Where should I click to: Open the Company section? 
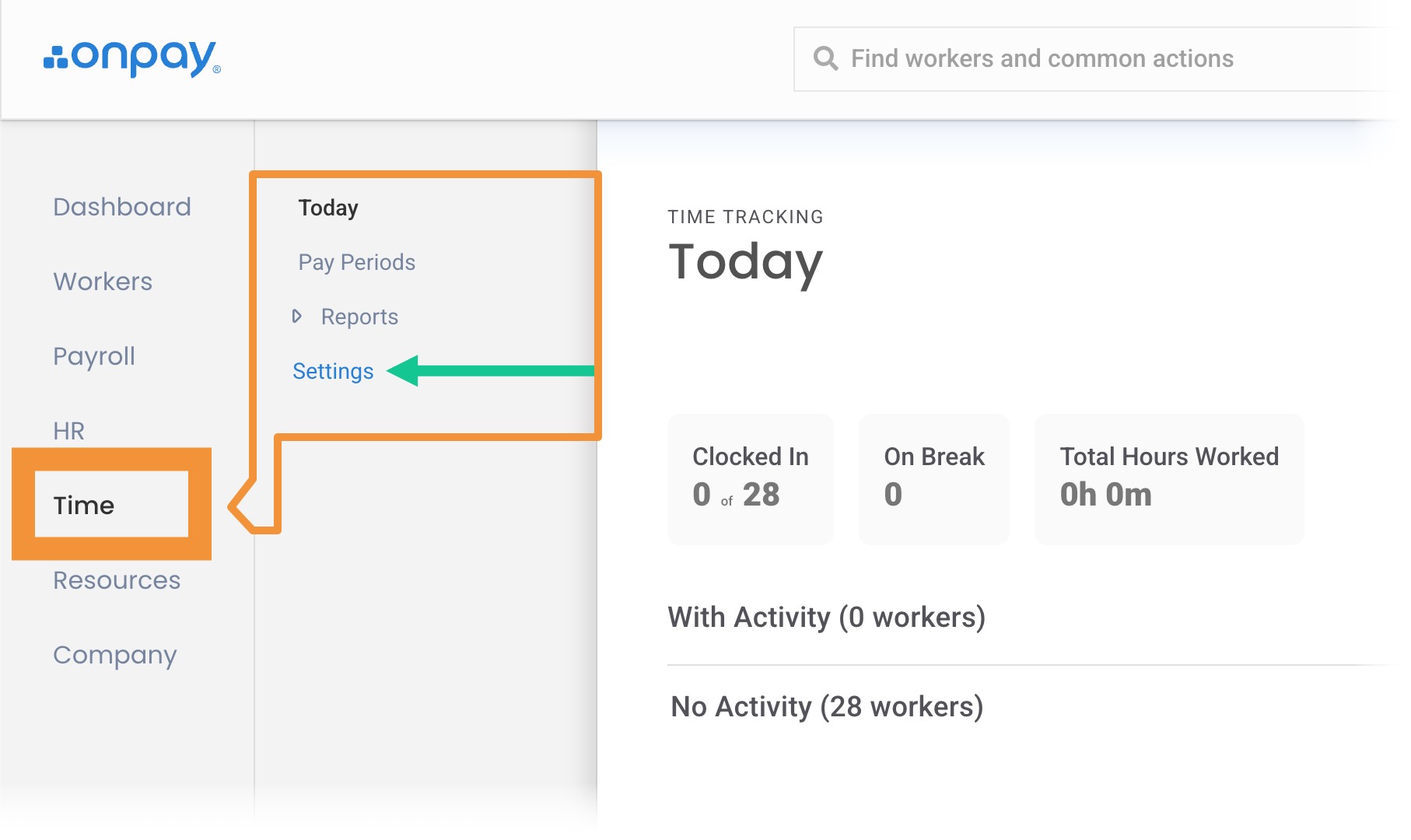115,655
